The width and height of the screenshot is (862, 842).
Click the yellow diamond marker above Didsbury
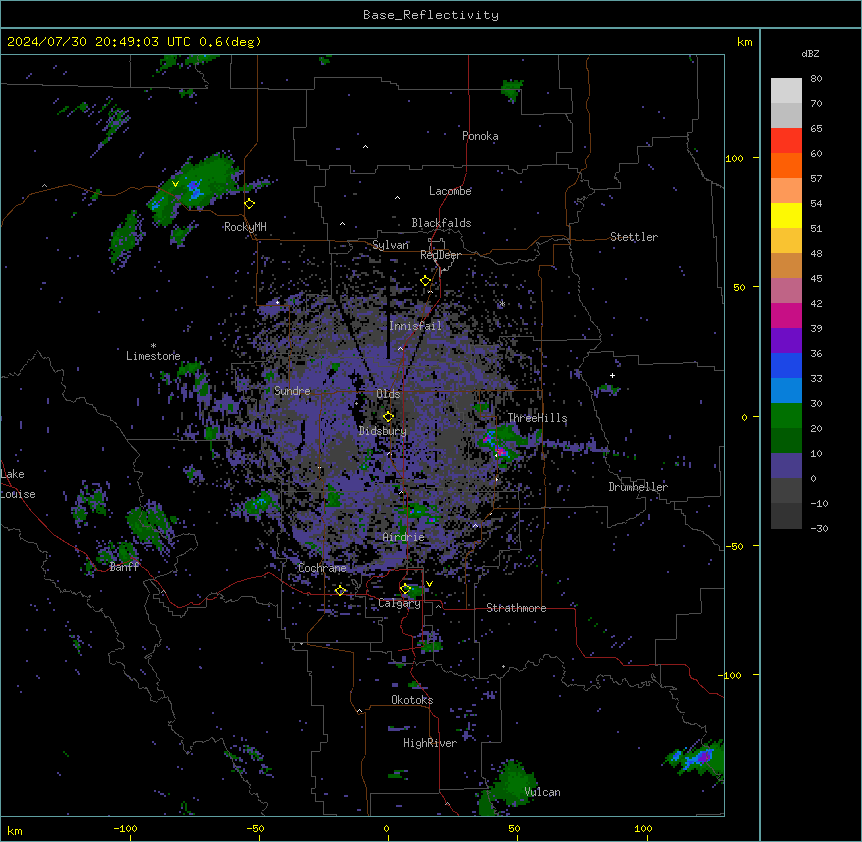pyautogui.click(x=388, y=417)
